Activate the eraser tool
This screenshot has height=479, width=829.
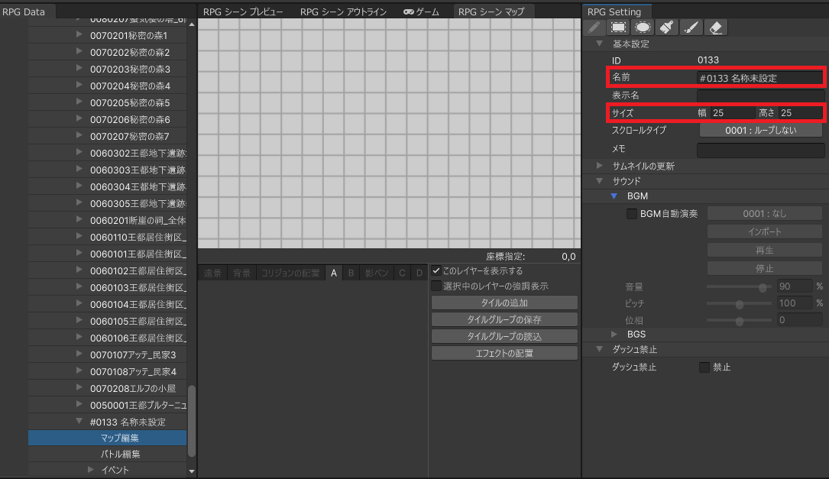(715, 28)
